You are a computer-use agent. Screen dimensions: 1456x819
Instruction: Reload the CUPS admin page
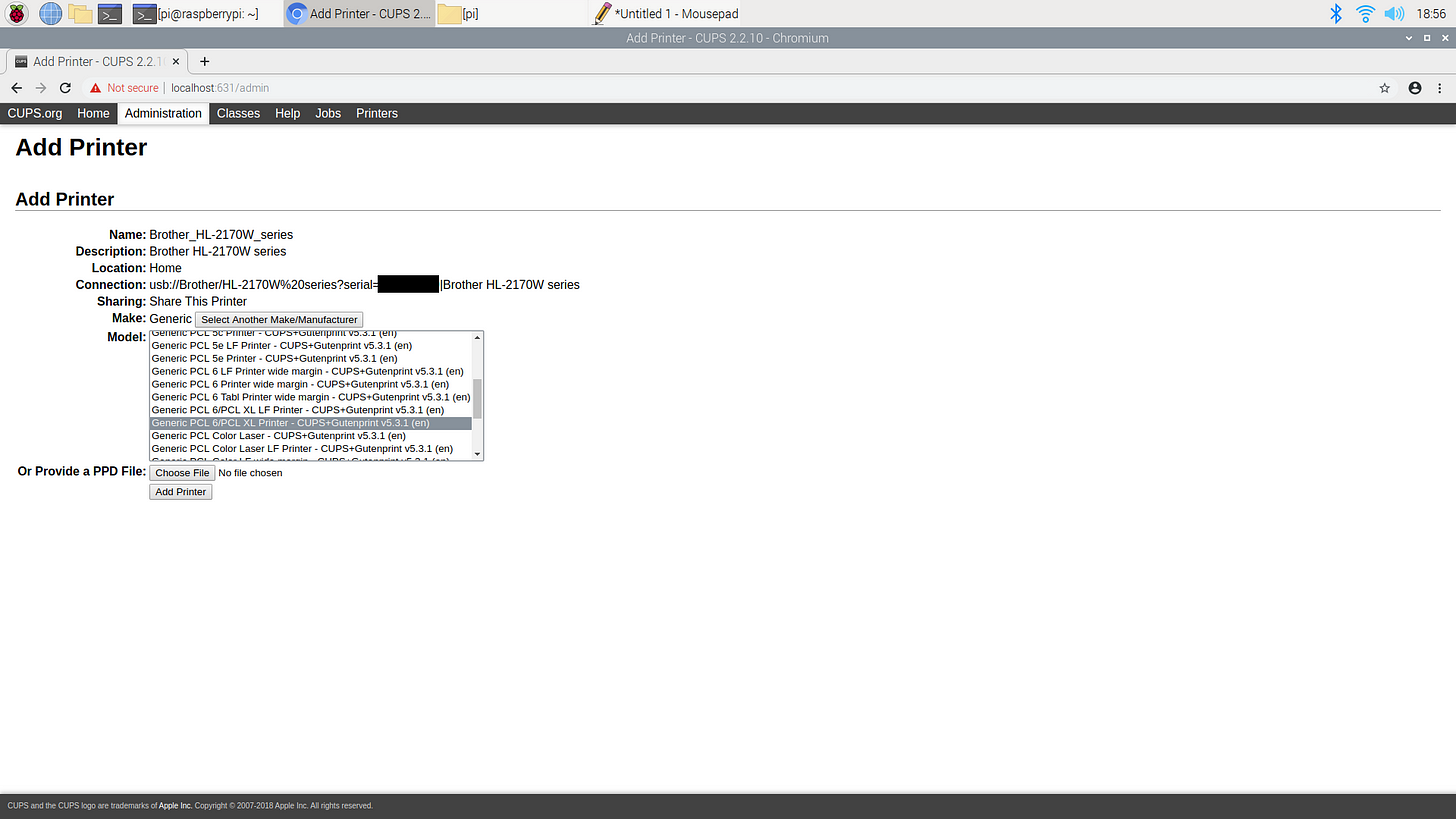pyautogui.click(x=65, y=88)
